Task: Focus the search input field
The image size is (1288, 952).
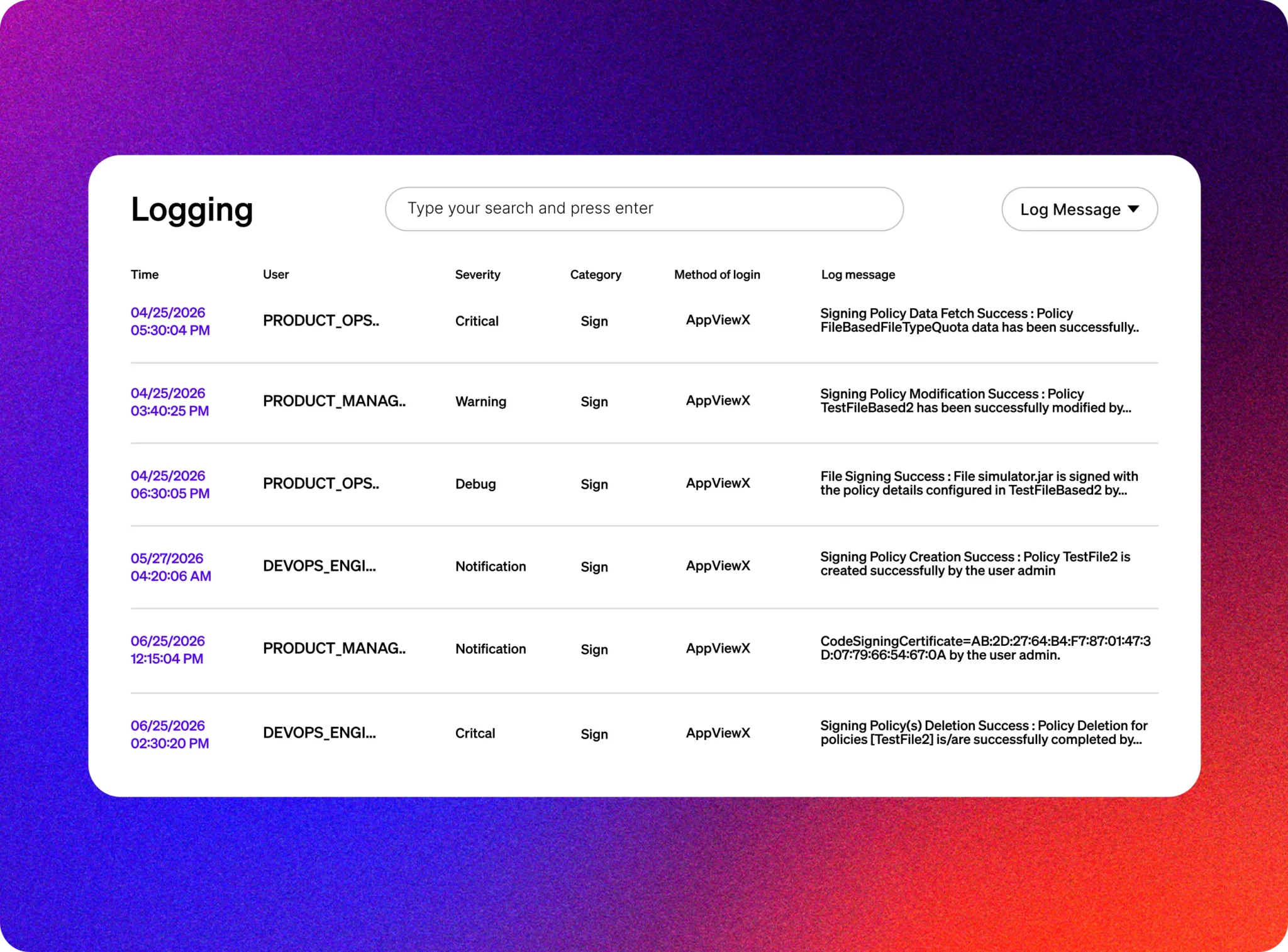Action: [x=644, y=209]
